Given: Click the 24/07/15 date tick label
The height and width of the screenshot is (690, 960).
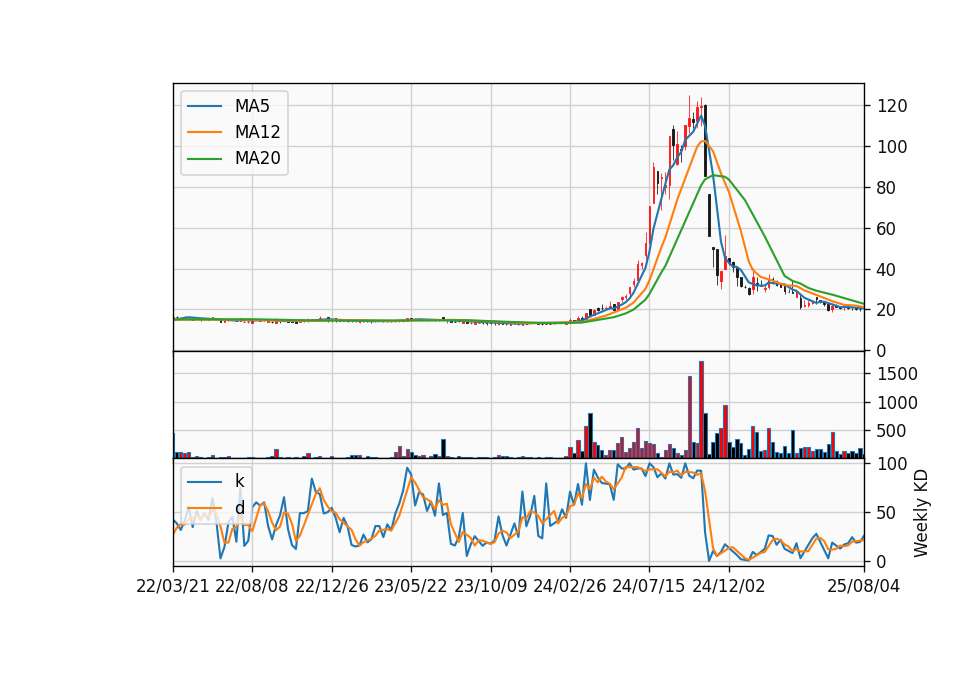Looking at the screenshot, I should pyautogui.click(x=649, y=586).
